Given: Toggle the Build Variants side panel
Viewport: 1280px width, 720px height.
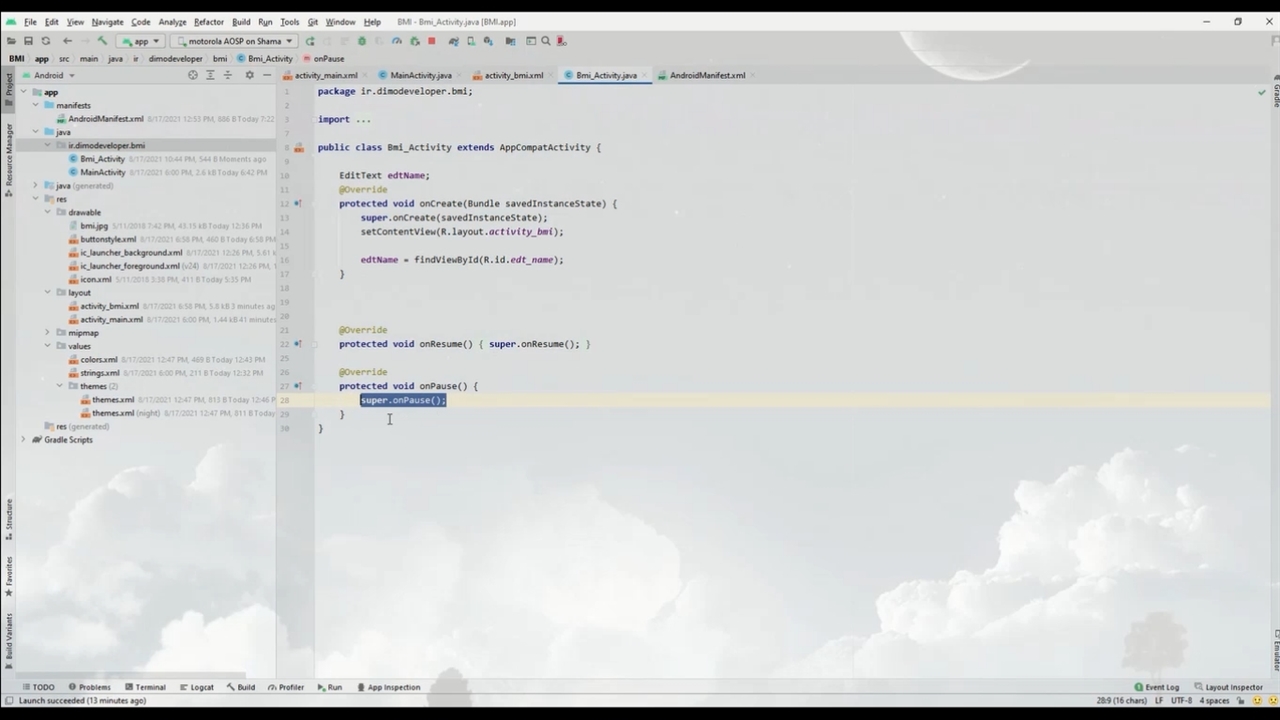Looking at the screenshot, I should pos(8,640).
